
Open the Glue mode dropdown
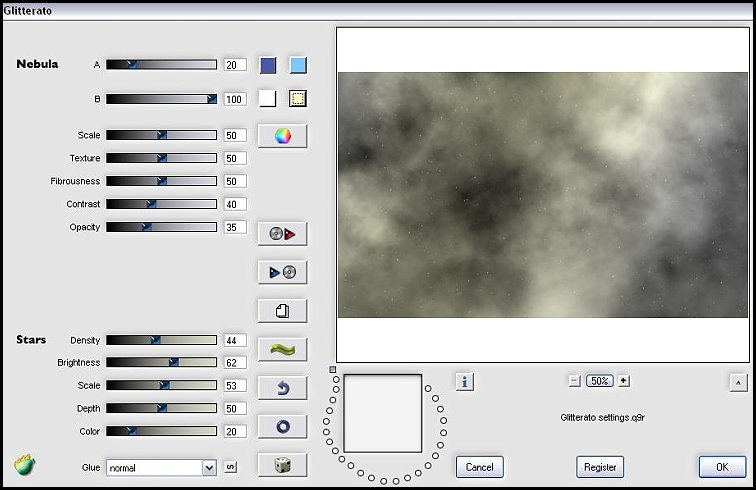(x=209, y=467)
